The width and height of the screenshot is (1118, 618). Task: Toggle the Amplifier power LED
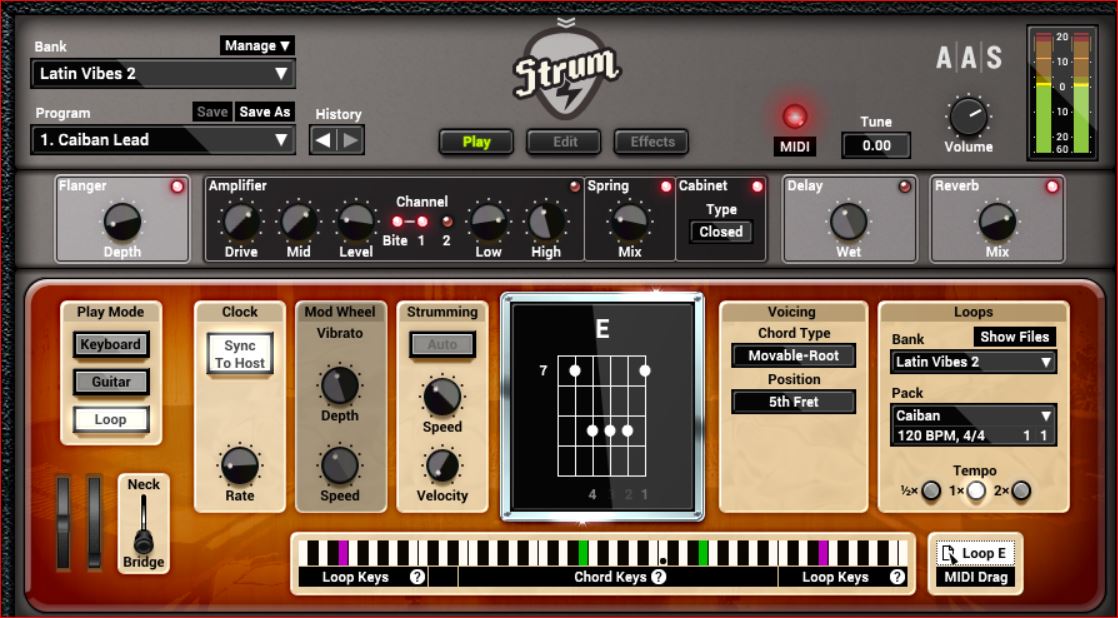coord(575,187)
